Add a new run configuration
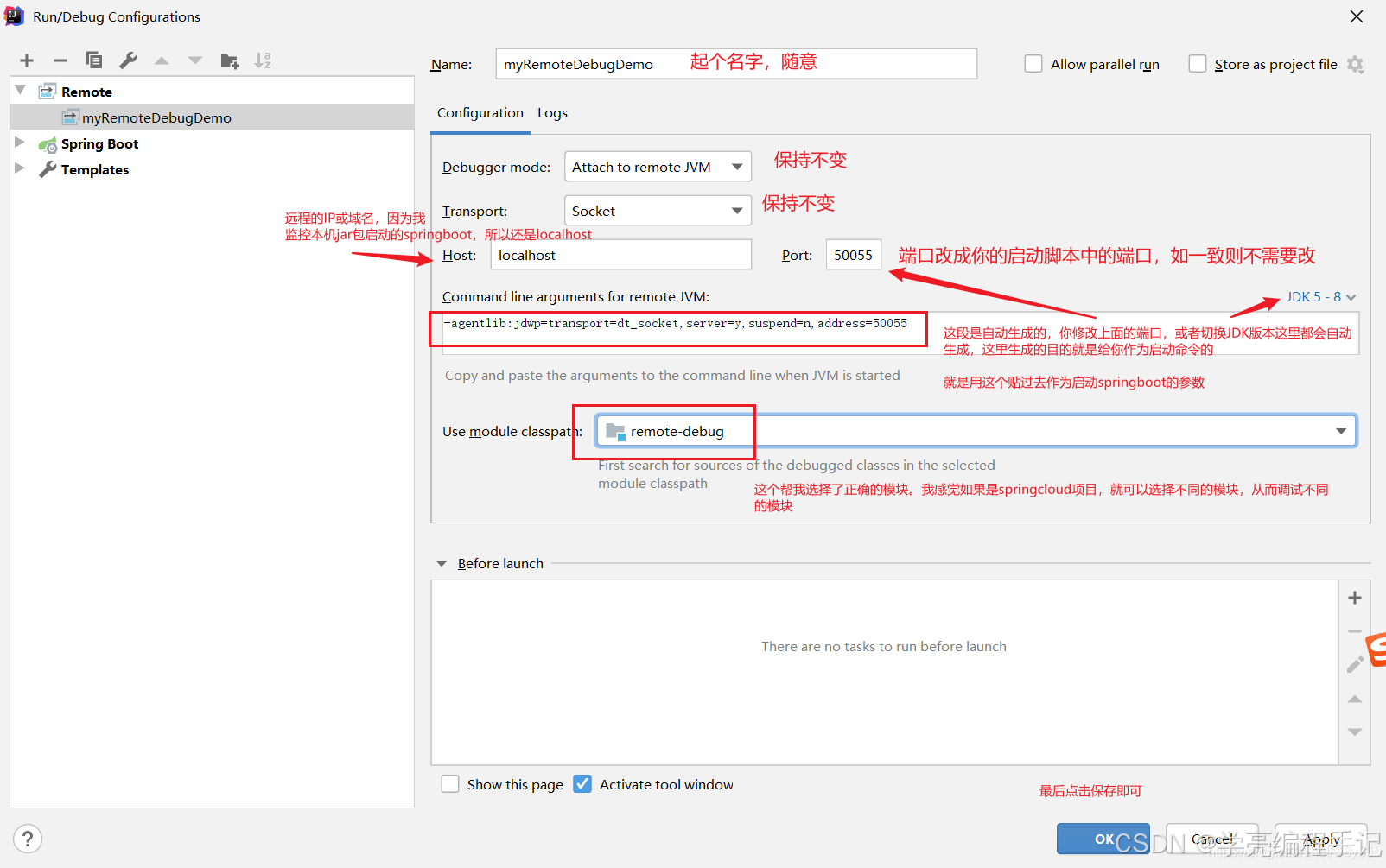Screen dimensions: 1386x868 coord(26,60)
